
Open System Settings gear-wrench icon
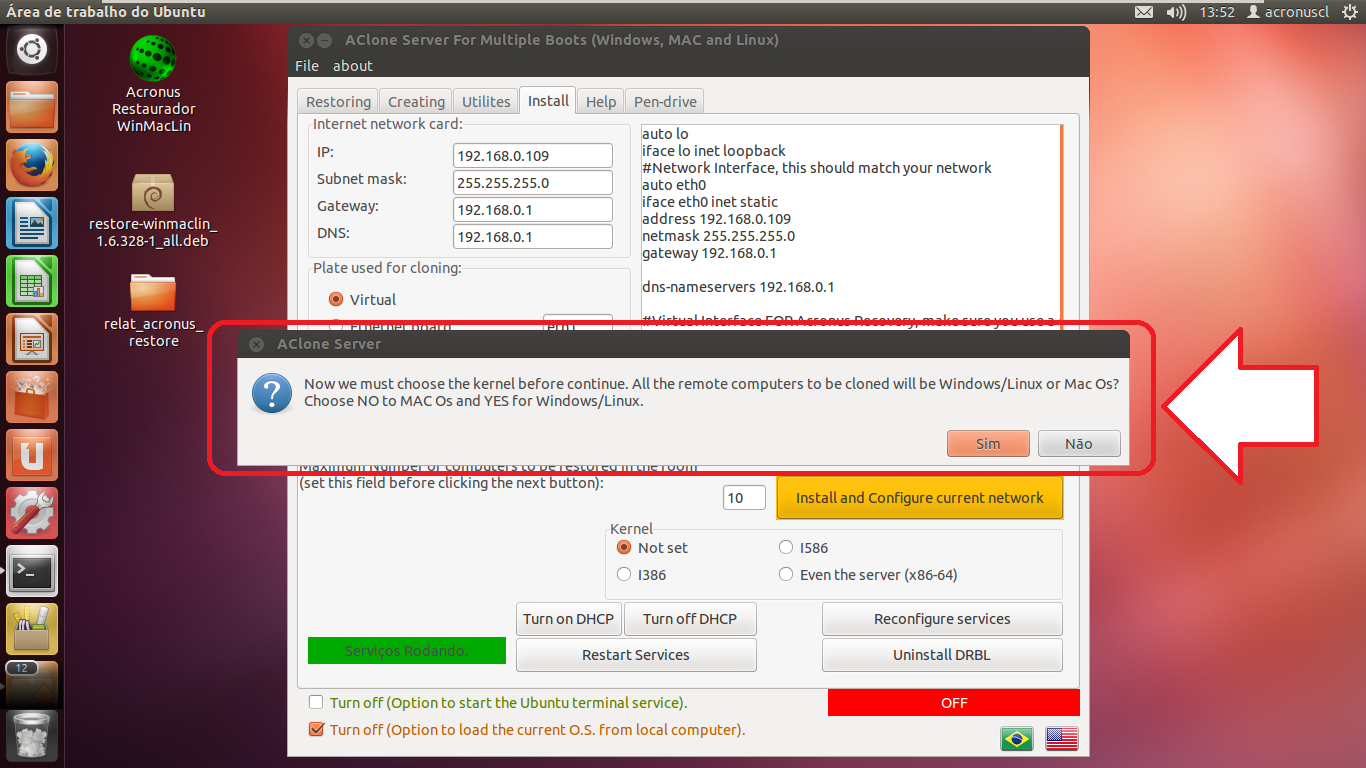pos(32,513)
